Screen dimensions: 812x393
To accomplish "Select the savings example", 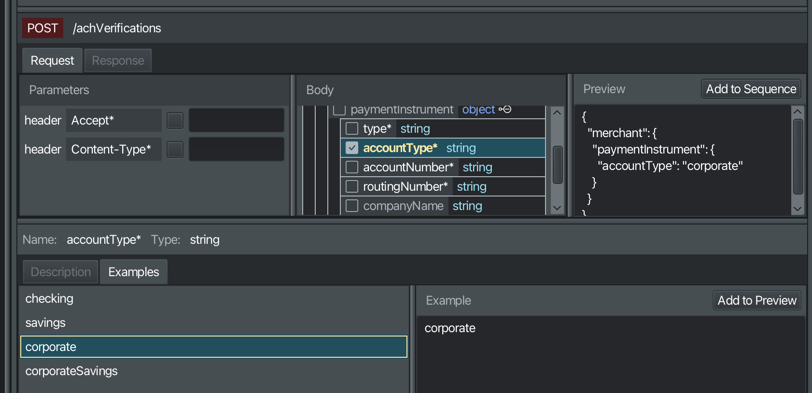I will 213,323.
